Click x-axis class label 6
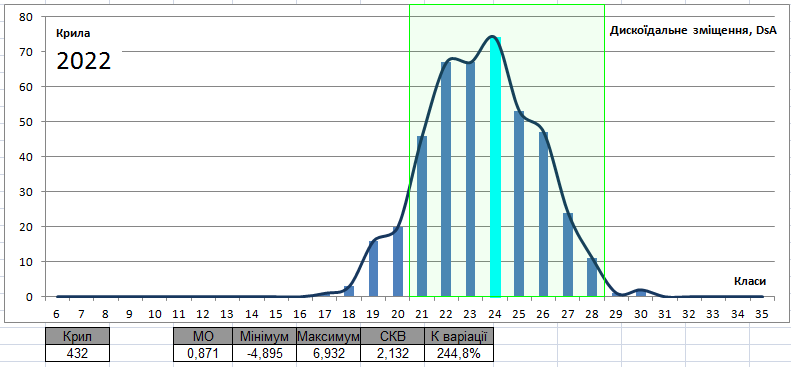 point(56,314)
